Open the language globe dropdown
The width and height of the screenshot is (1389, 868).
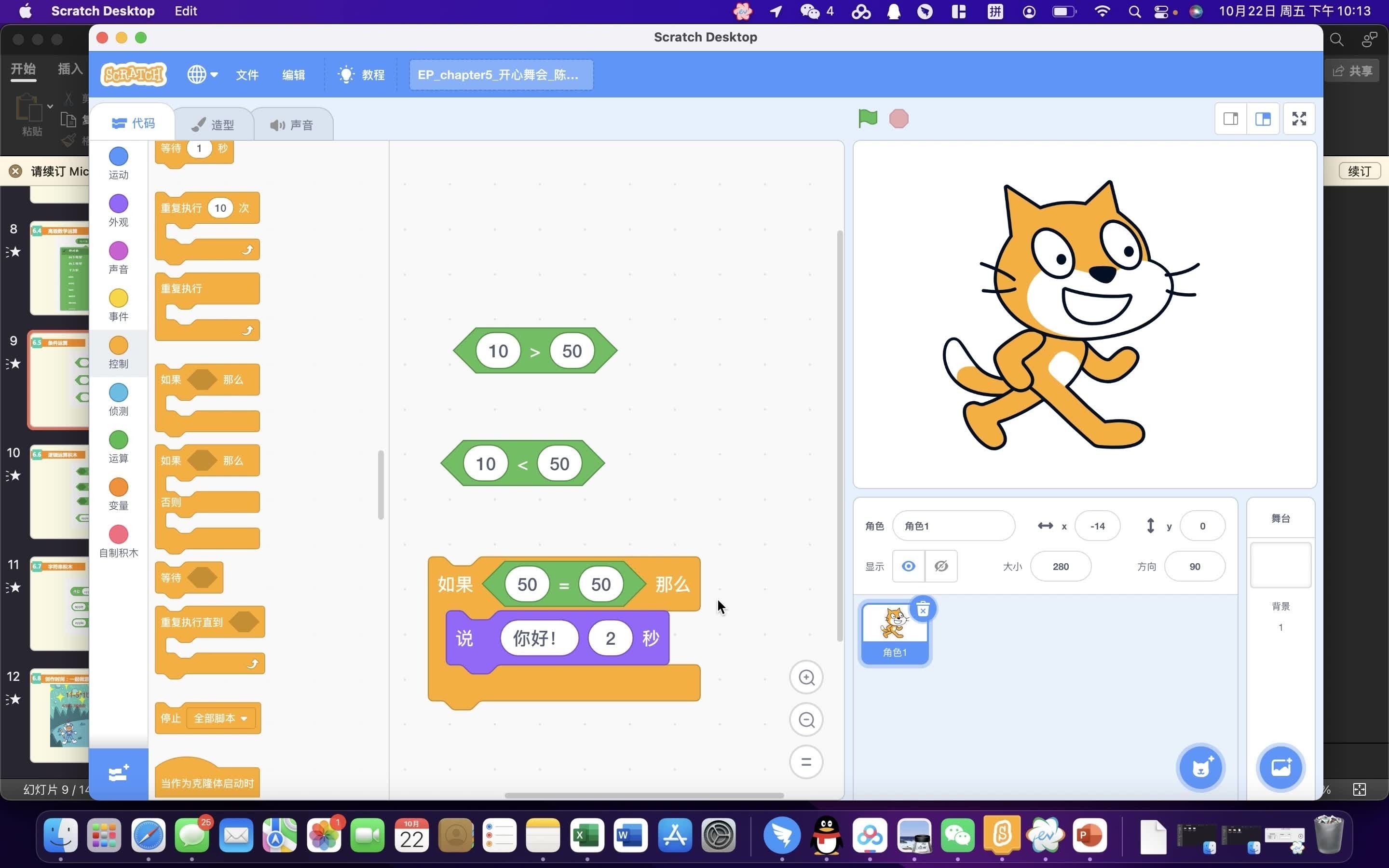point(202,75)
